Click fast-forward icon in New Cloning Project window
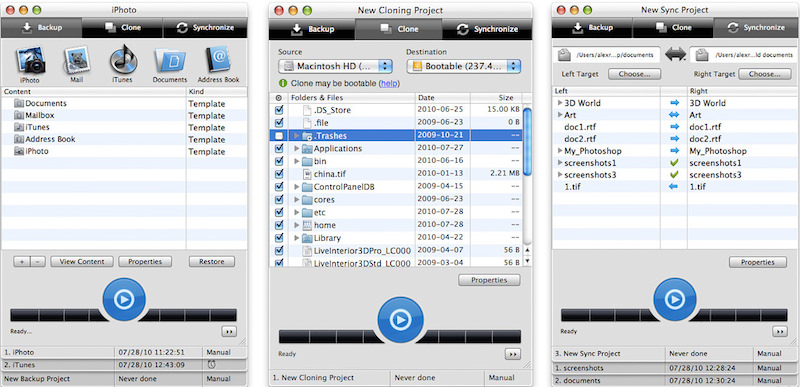The width and height of the screenshot is (800, 387). coord(513,354)
